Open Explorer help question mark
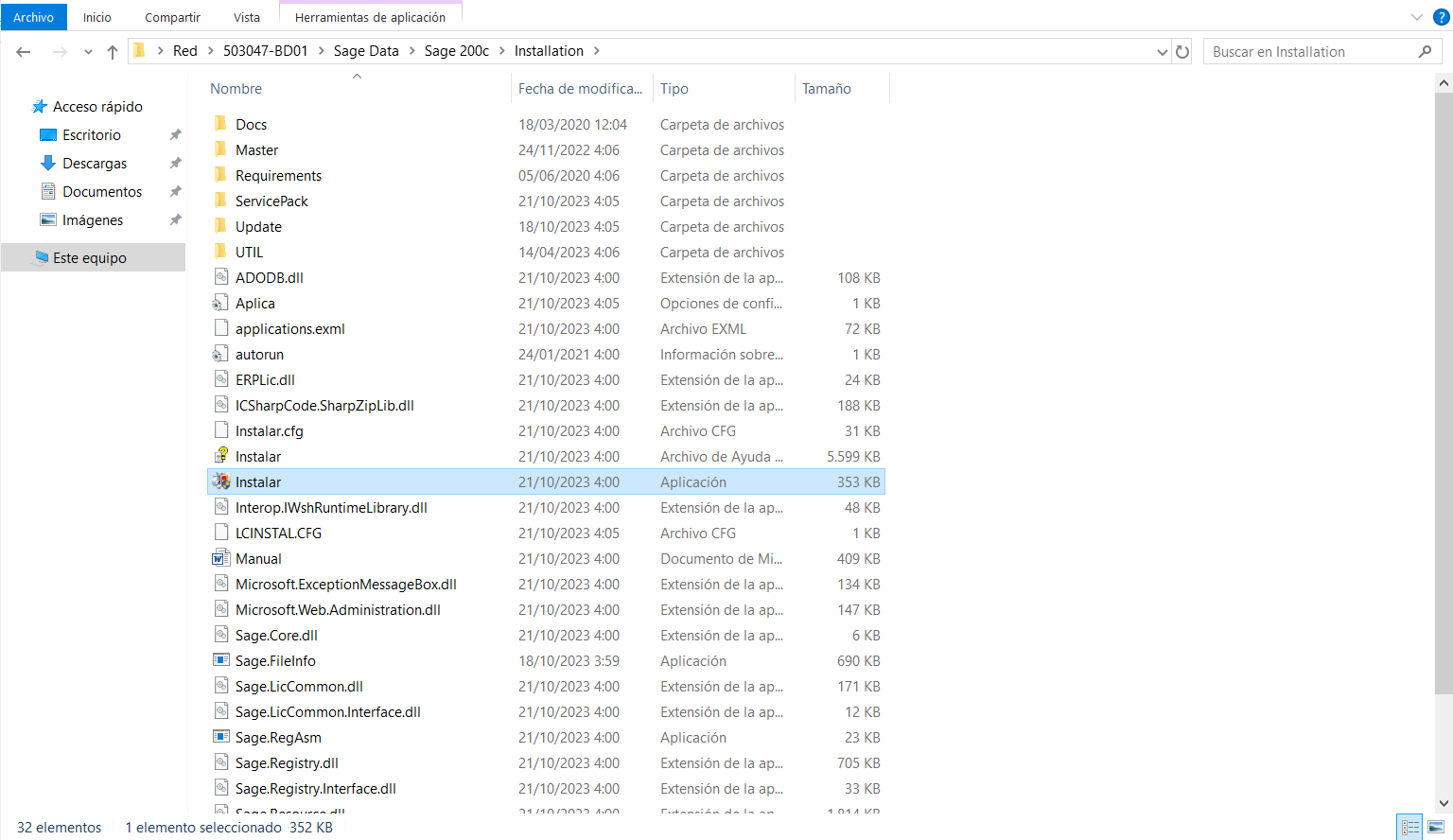The width and height of the screenshot is (1453, 840). (1442, 17)
